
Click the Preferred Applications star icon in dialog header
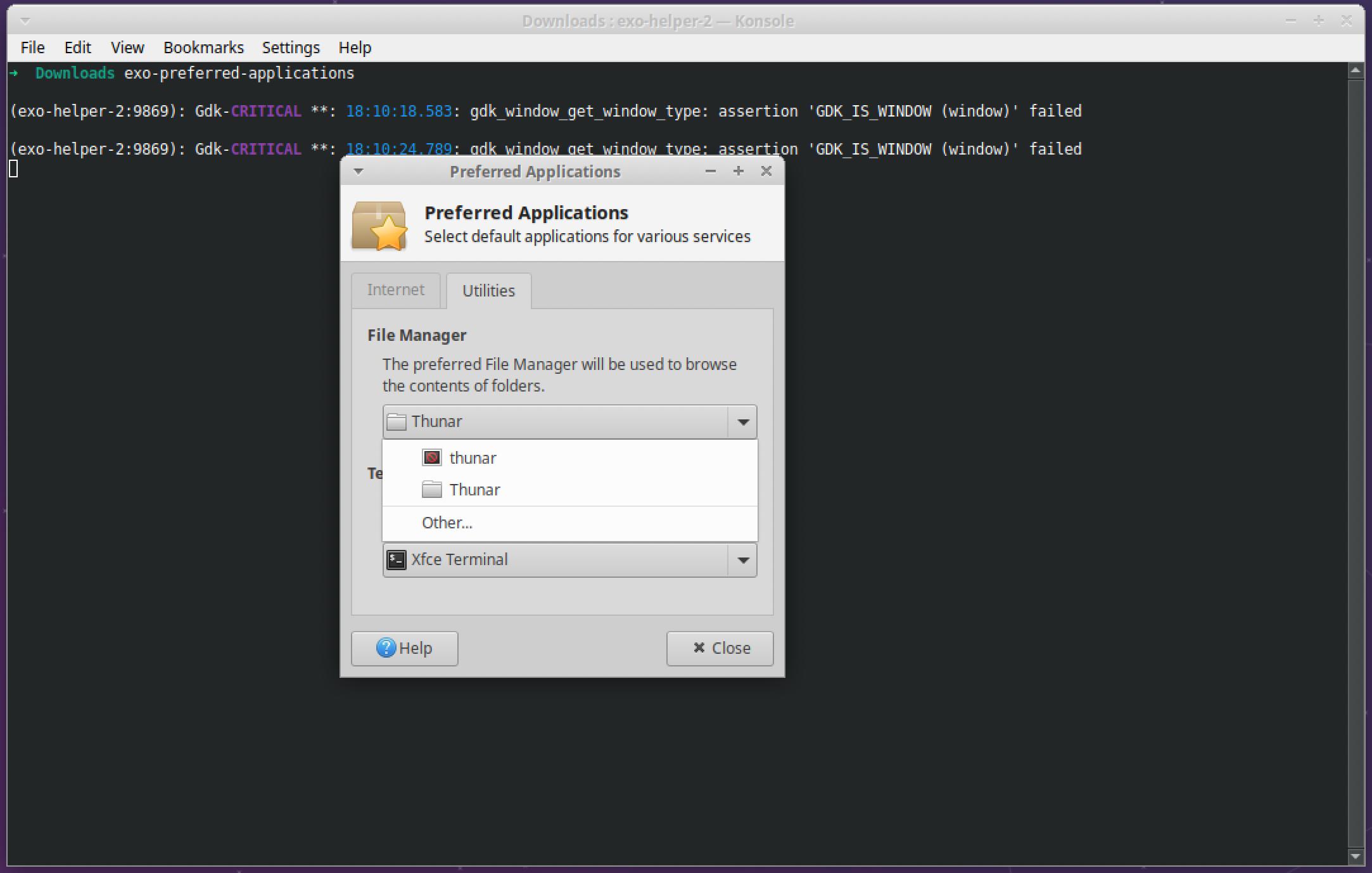click(380, 225)
